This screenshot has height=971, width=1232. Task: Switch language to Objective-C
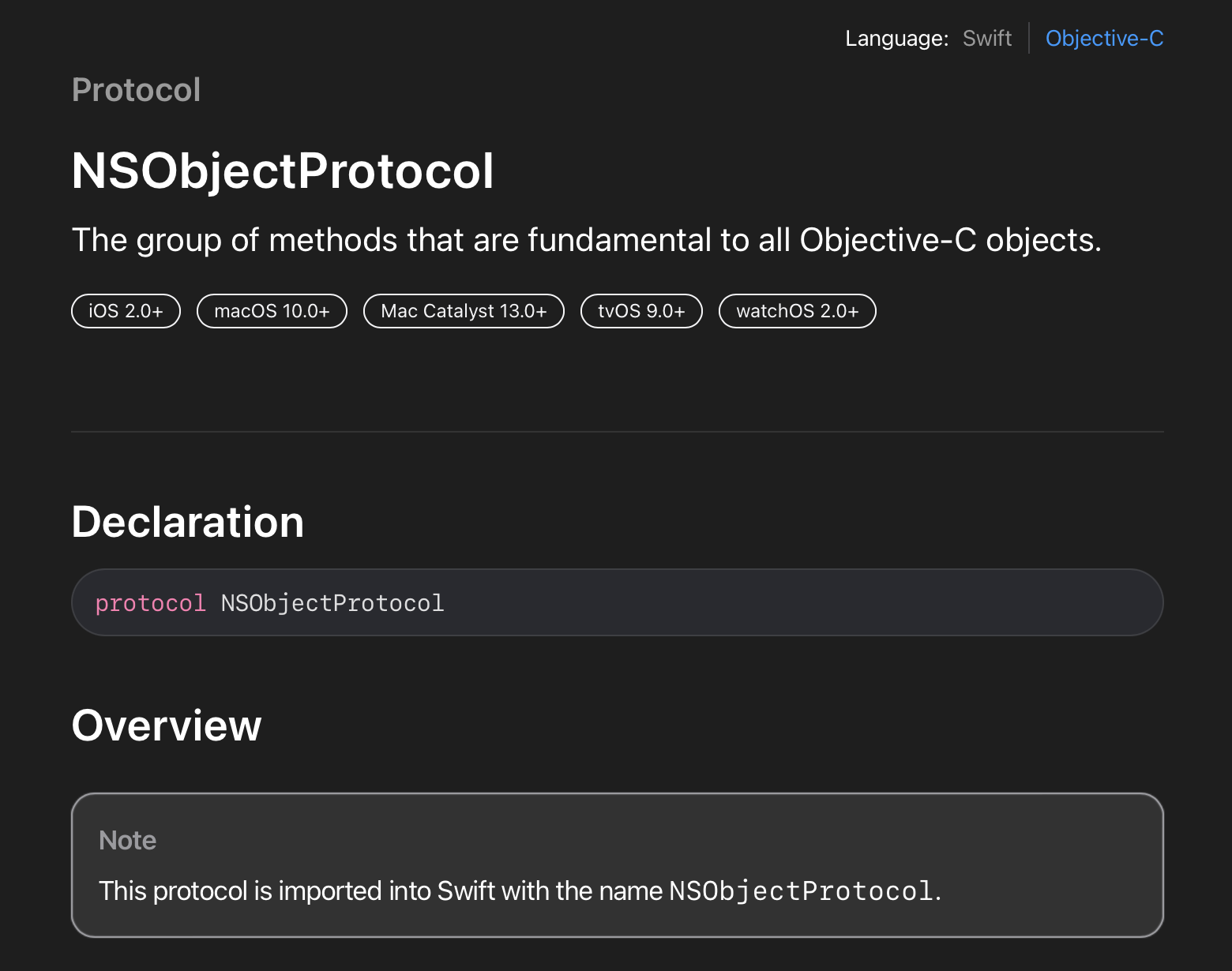[x=1104, y=38]
